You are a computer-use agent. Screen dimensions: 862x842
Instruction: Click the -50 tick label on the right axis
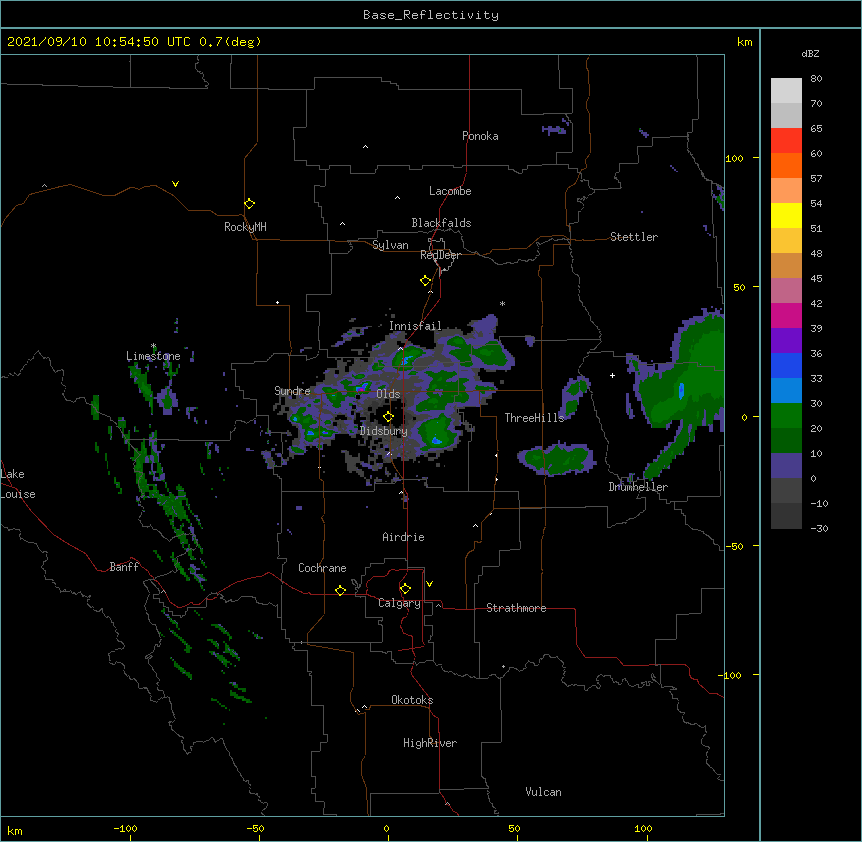click(x=734, y=546)
